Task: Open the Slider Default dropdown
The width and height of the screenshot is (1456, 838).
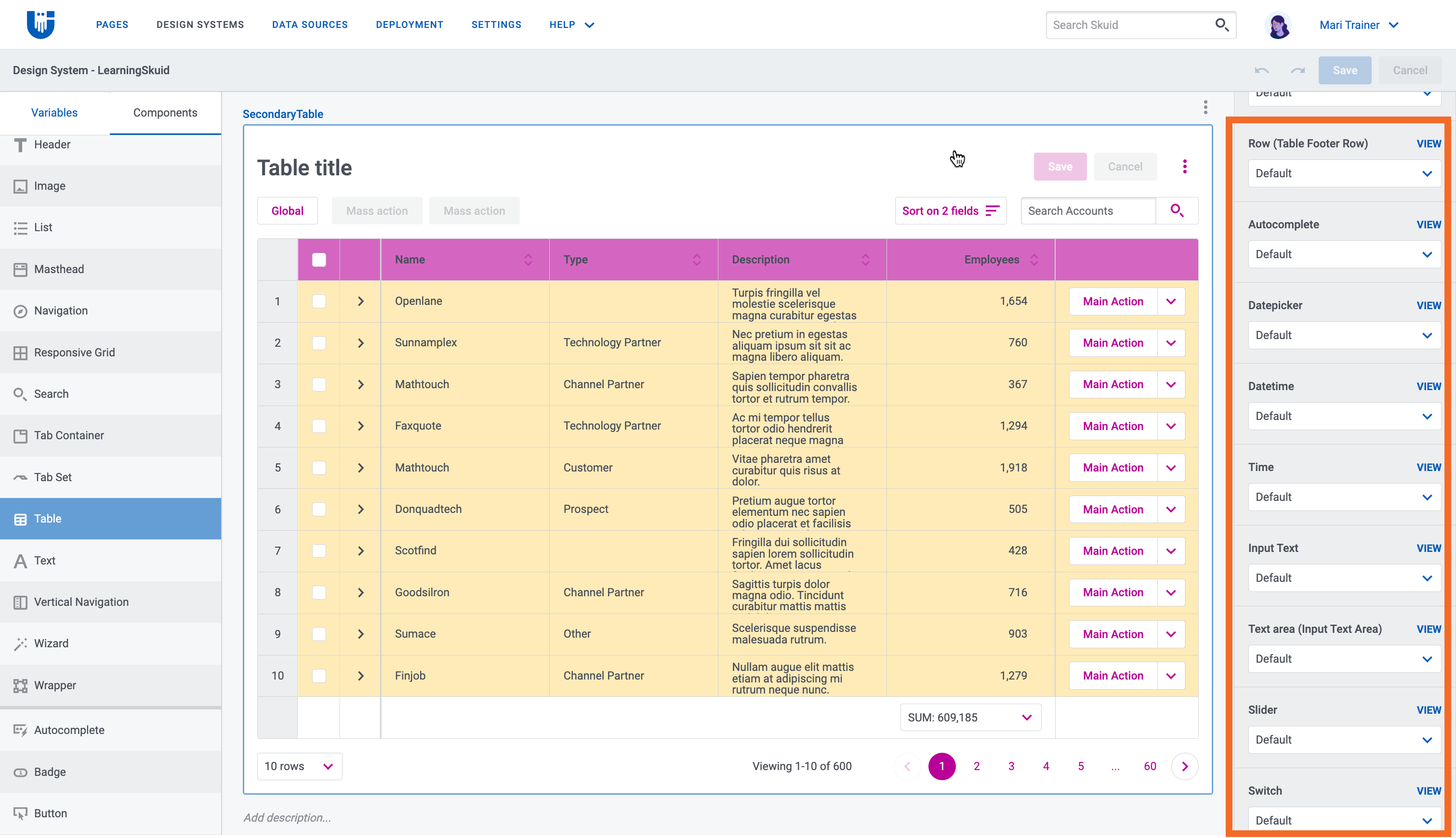Action: [1344, 740]
